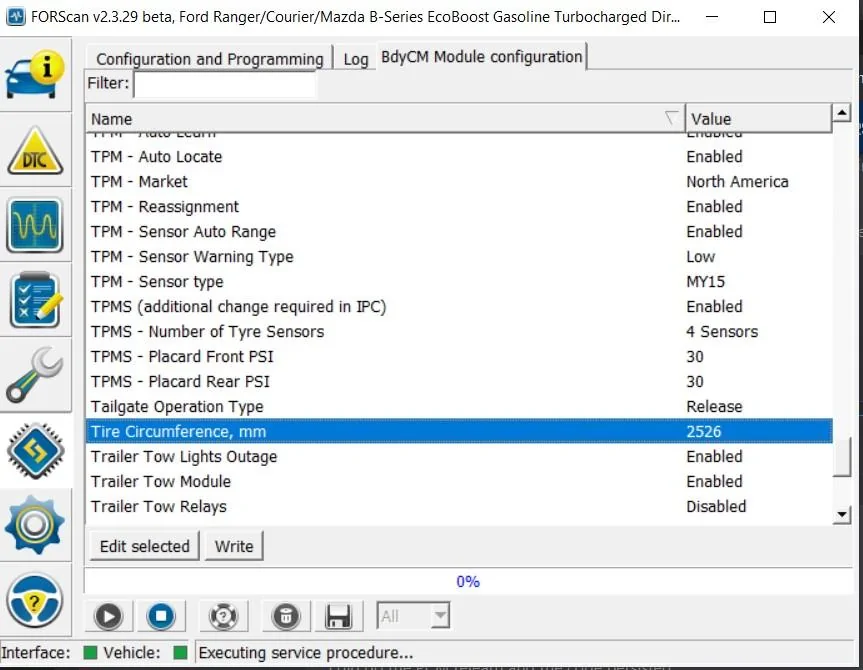863x670 pixels.
Task: Select the TPM - Market row
Action: pos(459,182)
